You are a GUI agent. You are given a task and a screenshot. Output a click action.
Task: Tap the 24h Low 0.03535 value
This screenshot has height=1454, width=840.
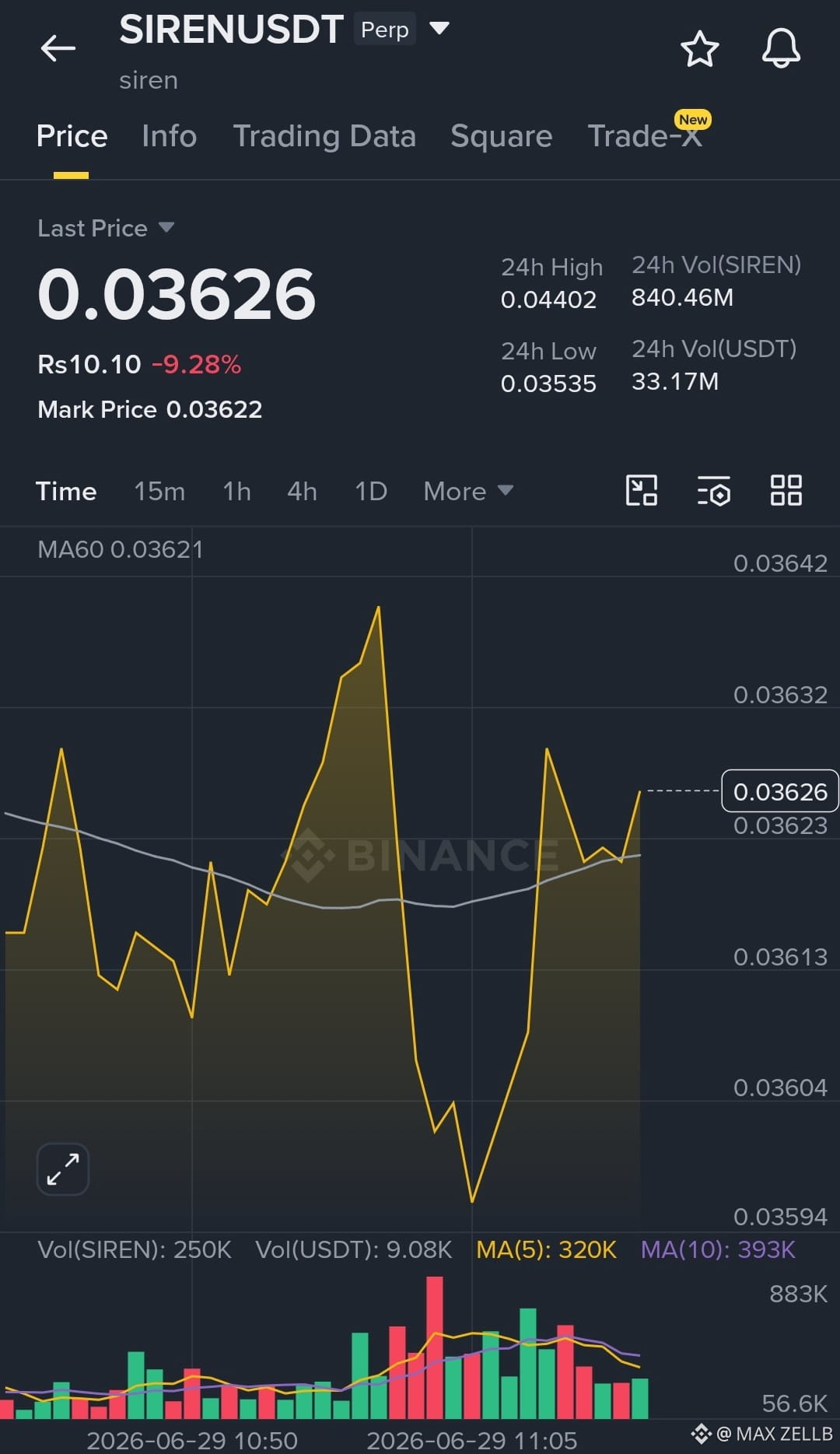point(548,384)
